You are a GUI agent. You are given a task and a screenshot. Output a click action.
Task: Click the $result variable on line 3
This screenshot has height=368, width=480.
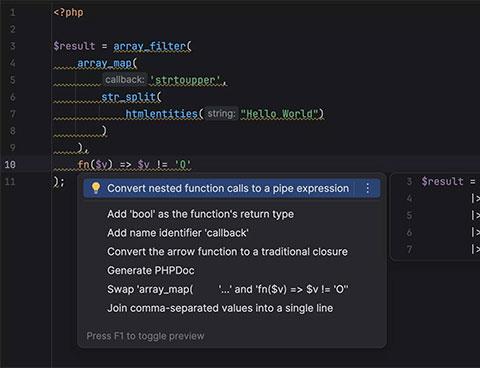pos(74,46)
